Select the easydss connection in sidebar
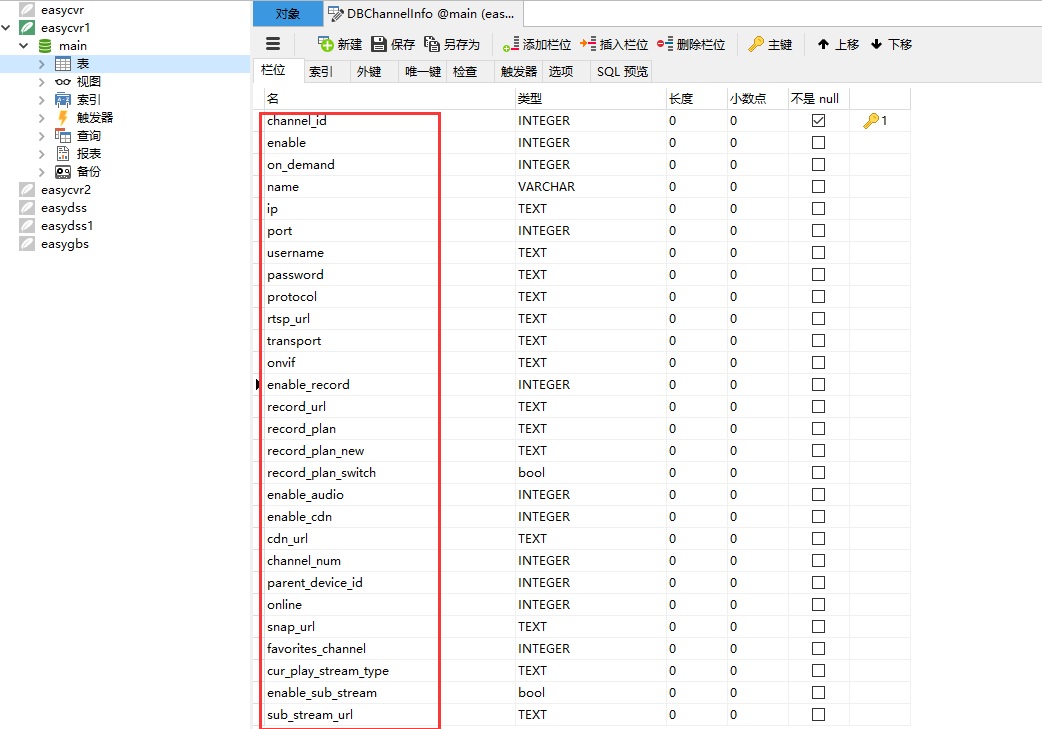1042x729 pixels. click(x=64, y=208)
